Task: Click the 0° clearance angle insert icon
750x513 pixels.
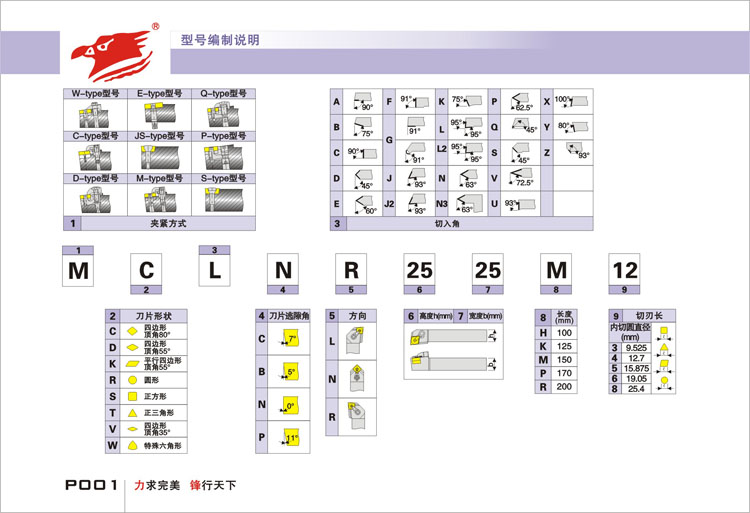Action: click(290, 405)
